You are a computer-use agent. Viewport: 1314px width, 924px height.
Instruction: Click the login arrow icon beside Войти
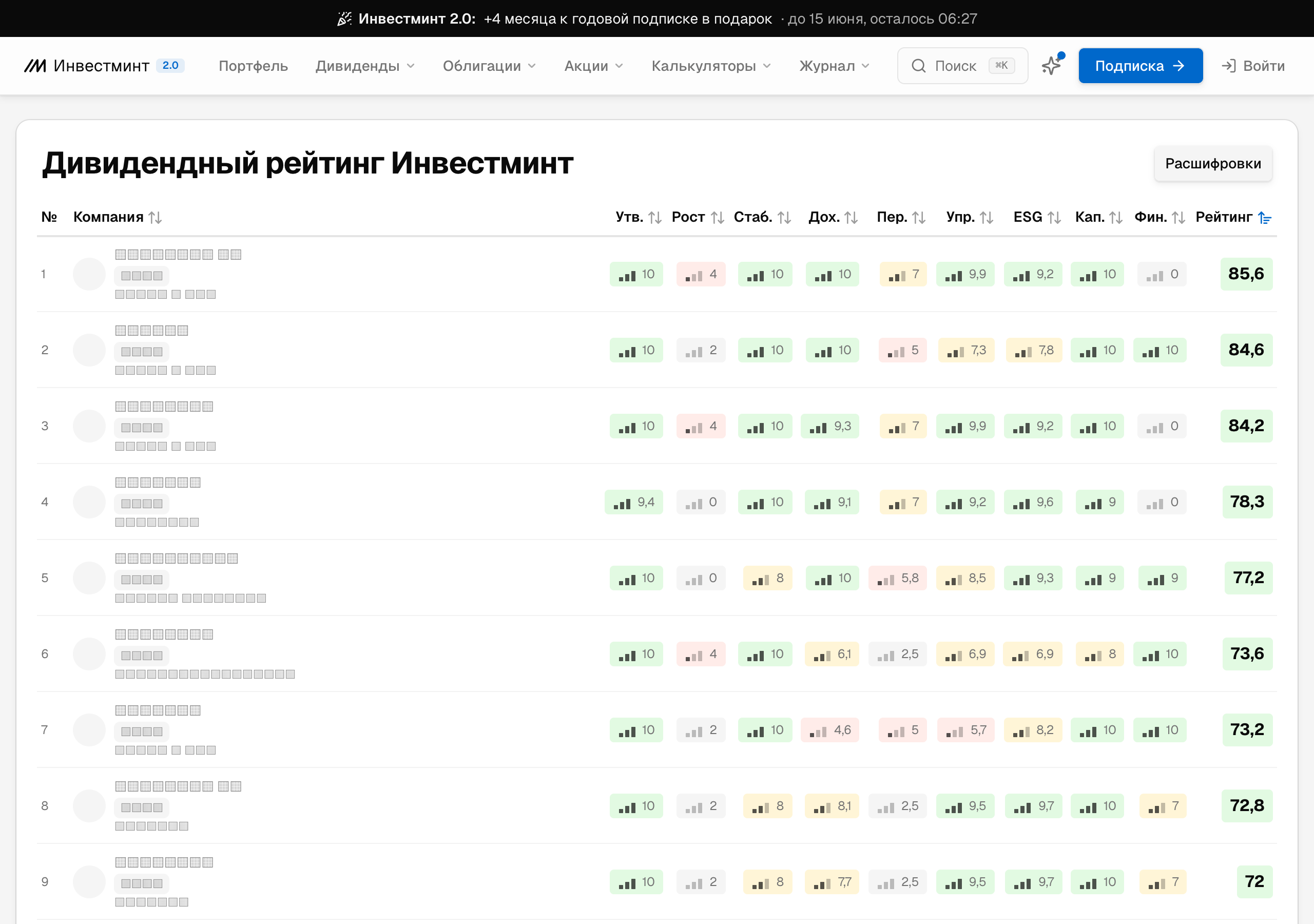pyautogui.click(x=1229, y=66)
